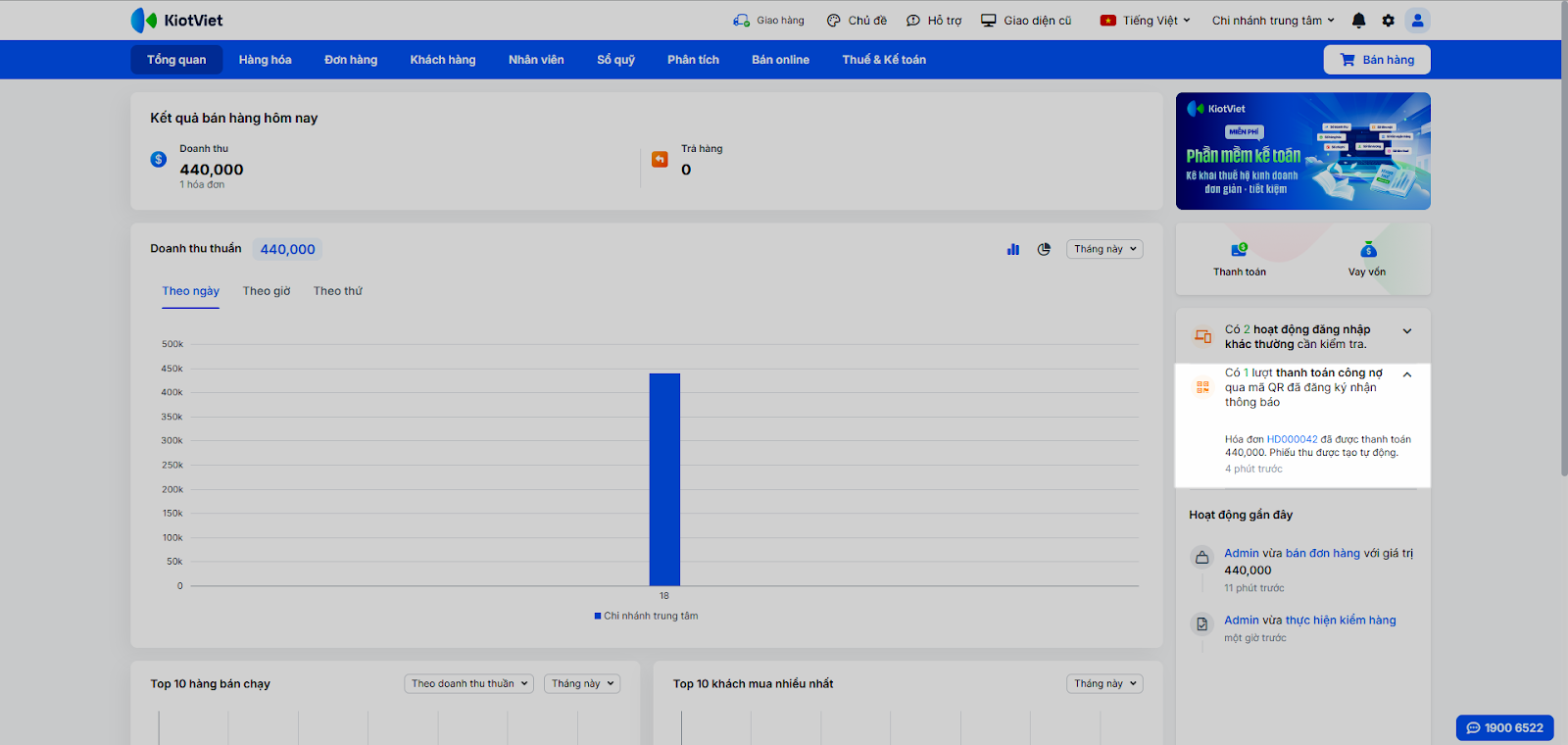
Task: Open the Đơn hàng menu
Action: pyautogui.click(x=351, y=60)
